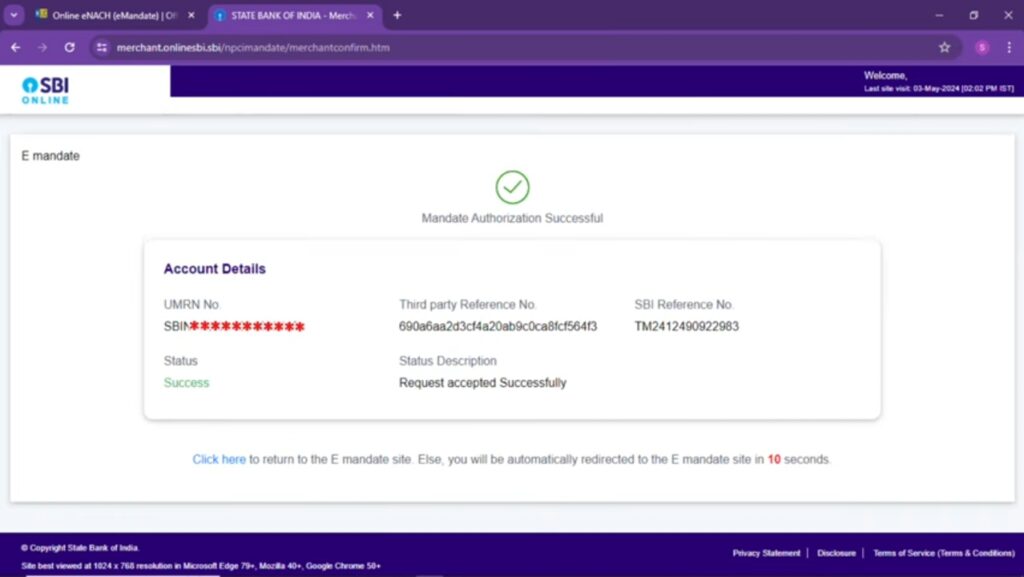
Task: Restore down the browser window
Action: (x=974, y=15)
